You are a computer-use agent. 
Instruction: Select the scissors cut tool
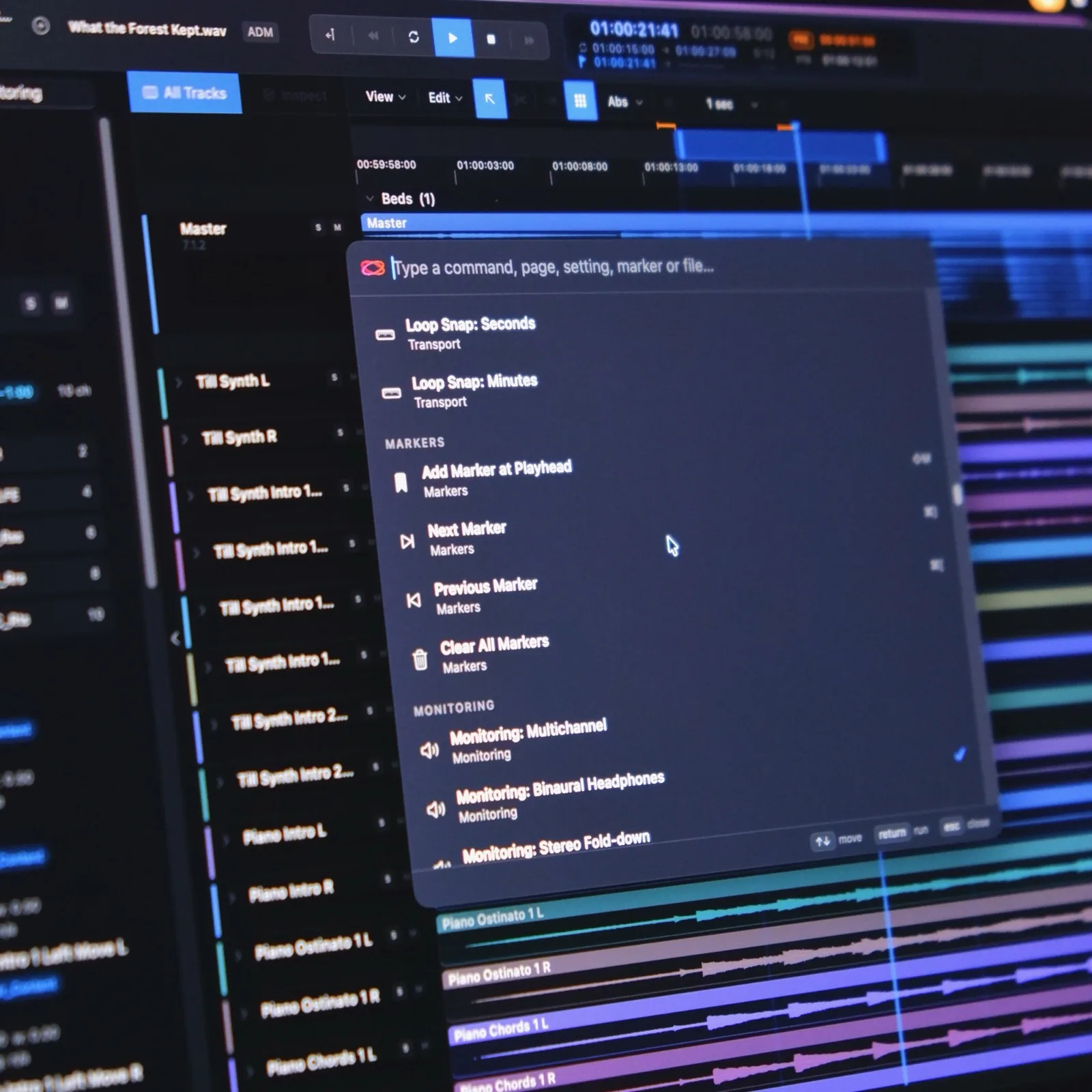[521, 100]
